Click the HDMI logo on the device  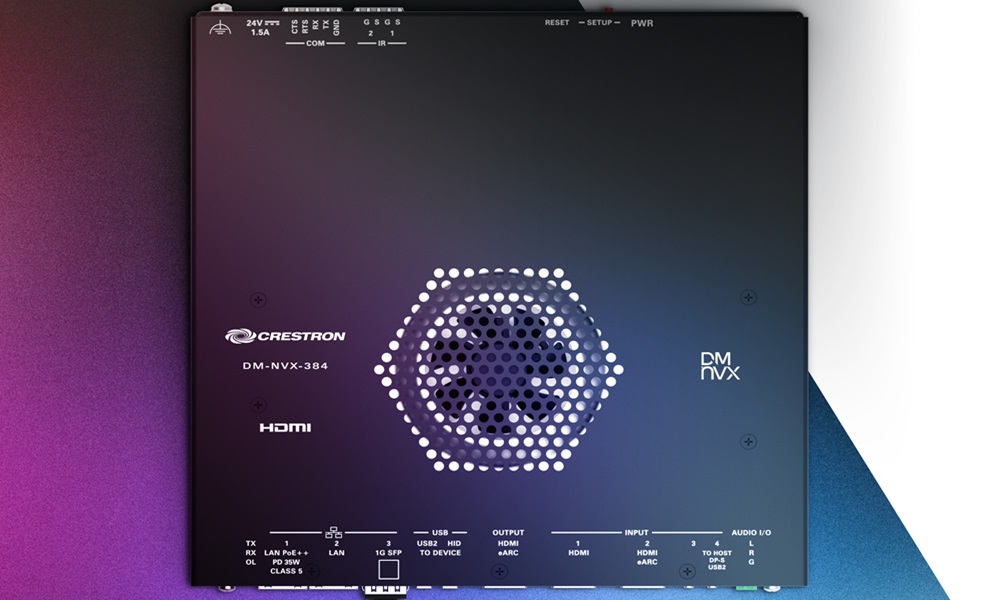pyautogui.click(x=285, y=427)
